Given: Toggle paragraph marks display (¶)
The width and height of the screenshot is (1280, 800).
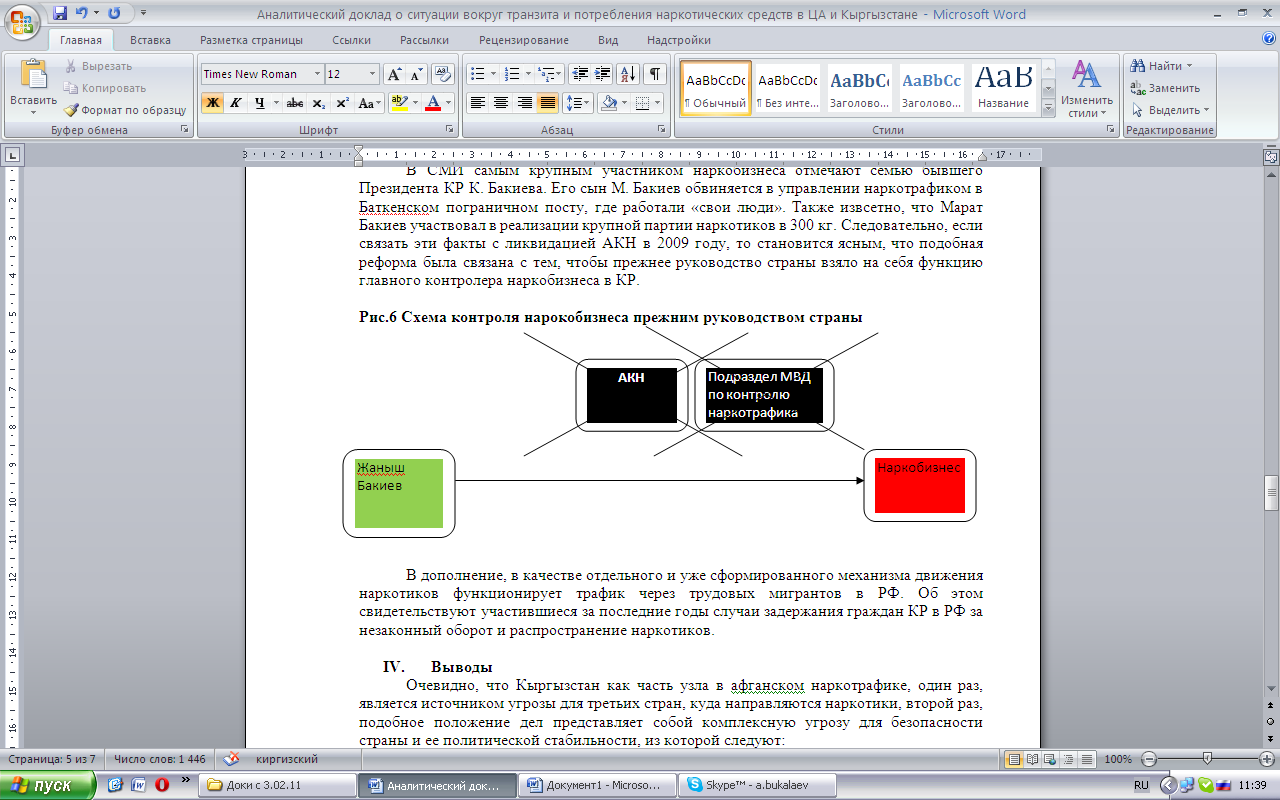Looking at the screenshot, I should point(655,74).
